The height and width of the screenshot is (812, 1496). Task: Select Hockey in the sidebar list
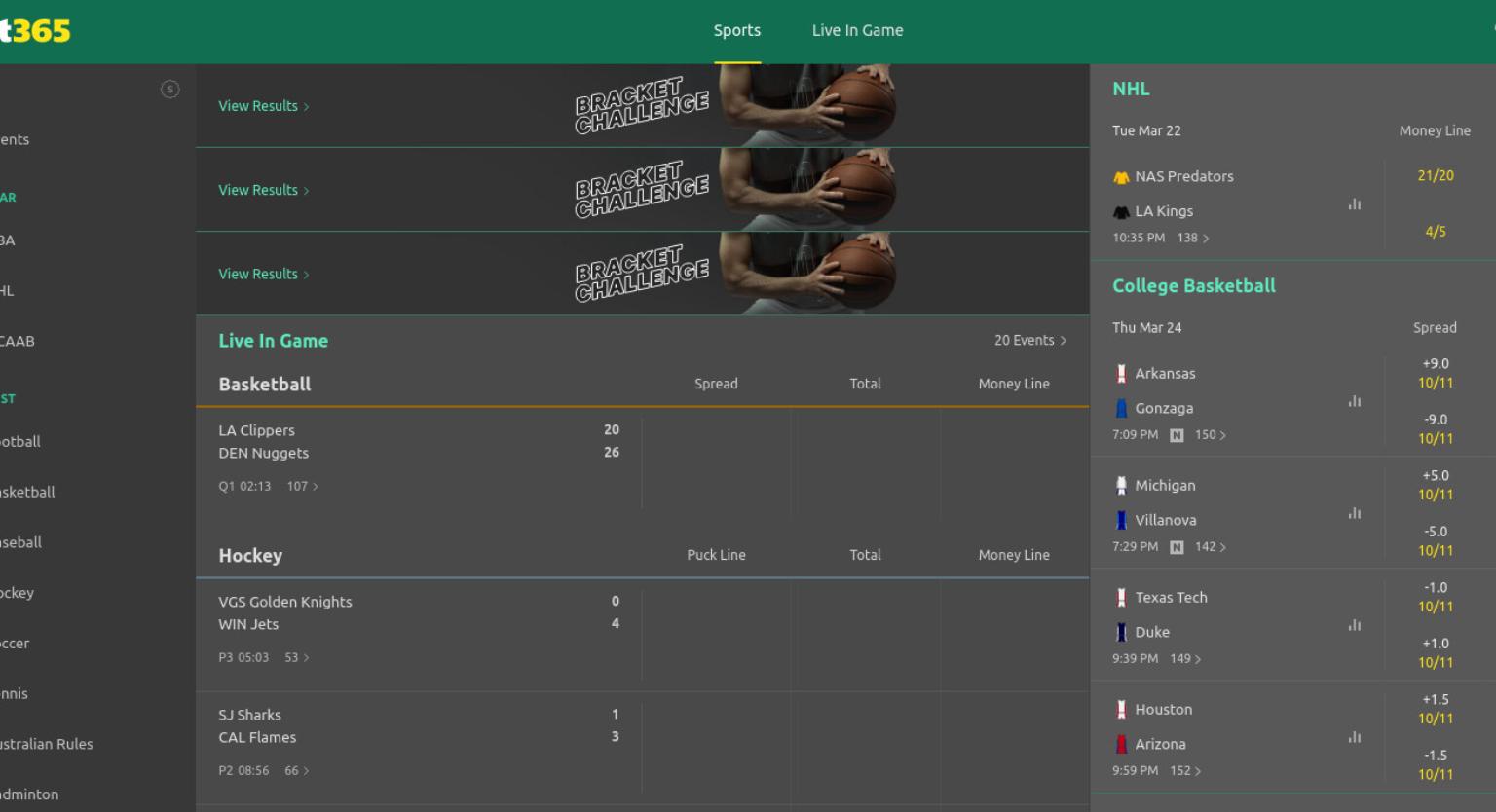[17, 593]
